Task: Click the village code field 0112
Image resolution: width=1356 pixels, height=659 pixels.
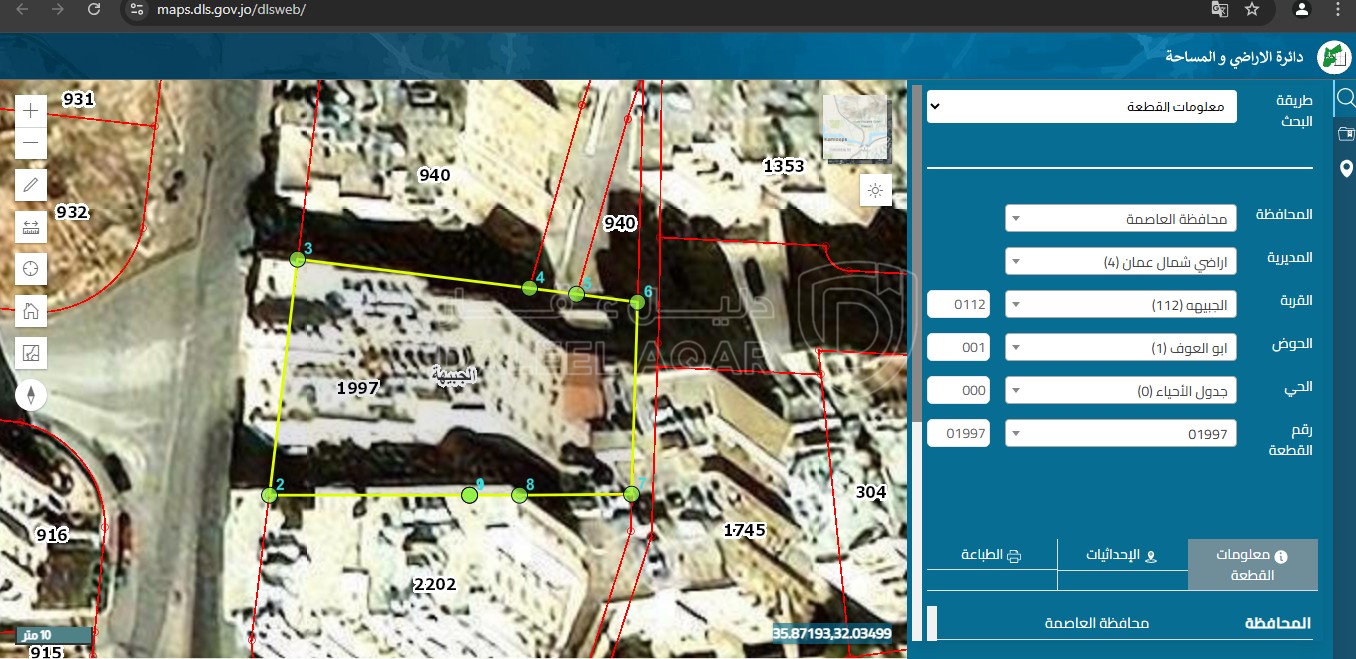Action: 958,304
